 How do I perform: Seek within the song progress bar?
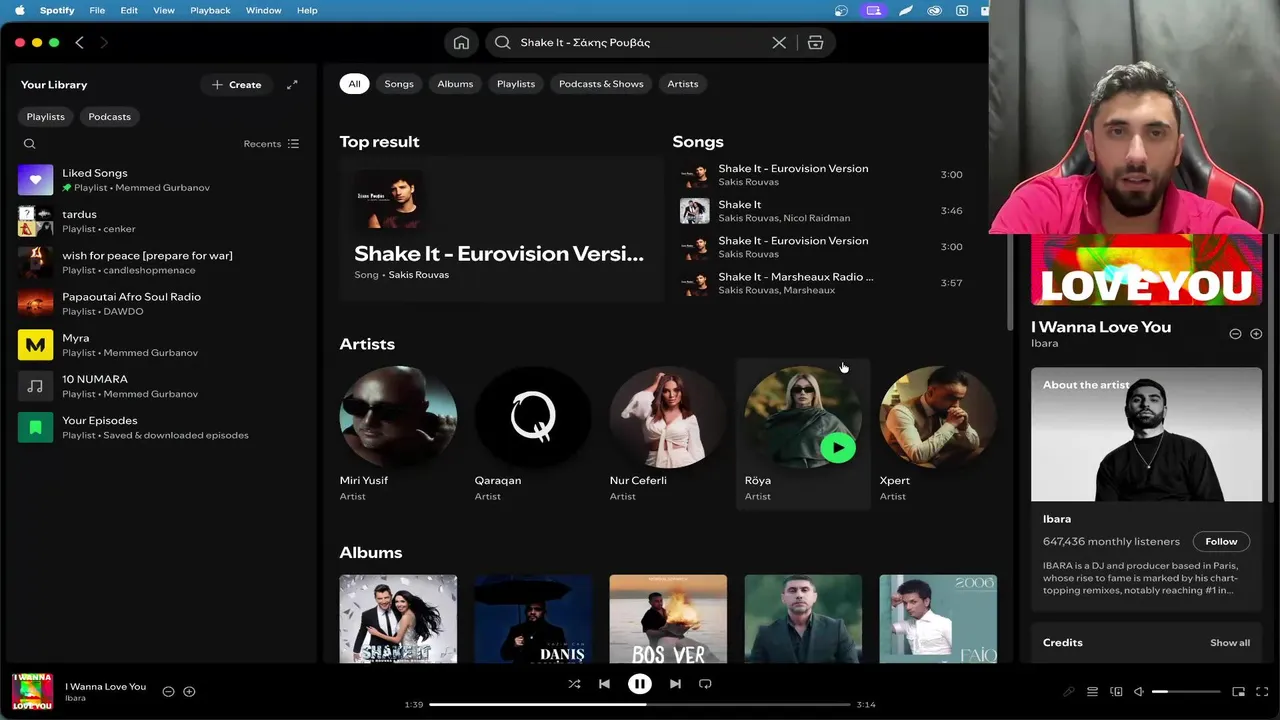pos(640,705)
